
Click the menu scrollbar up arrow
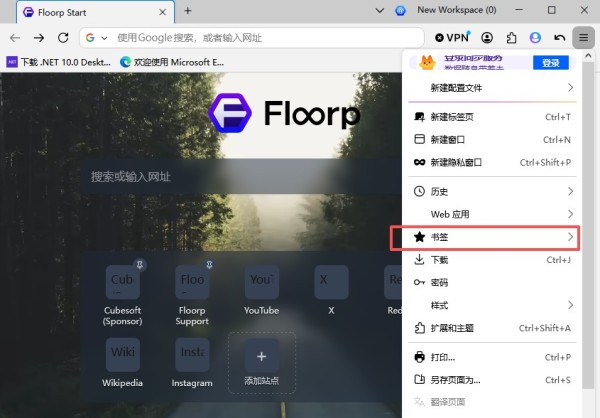(x=588, y=56)
